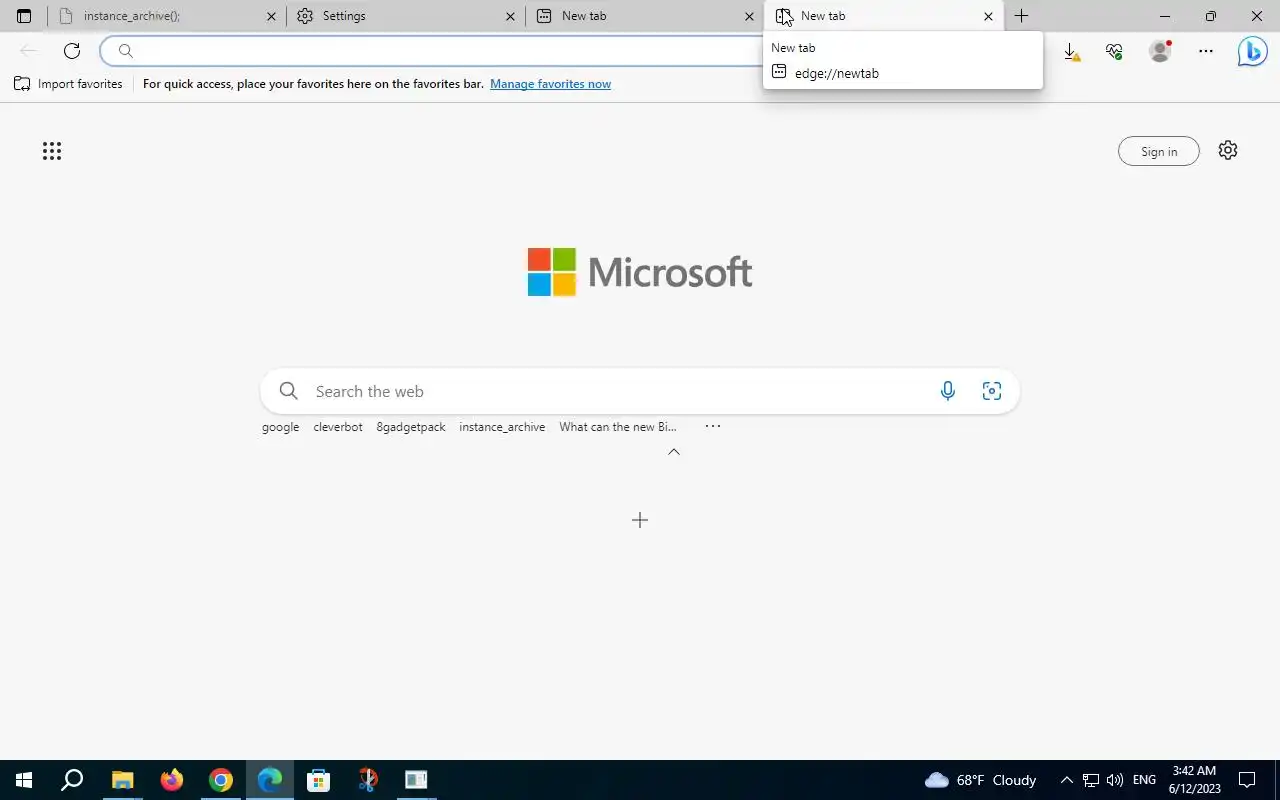The image size is (1280, 800).
Task: Click the search magnifier in web box
Action: point(289,391)
